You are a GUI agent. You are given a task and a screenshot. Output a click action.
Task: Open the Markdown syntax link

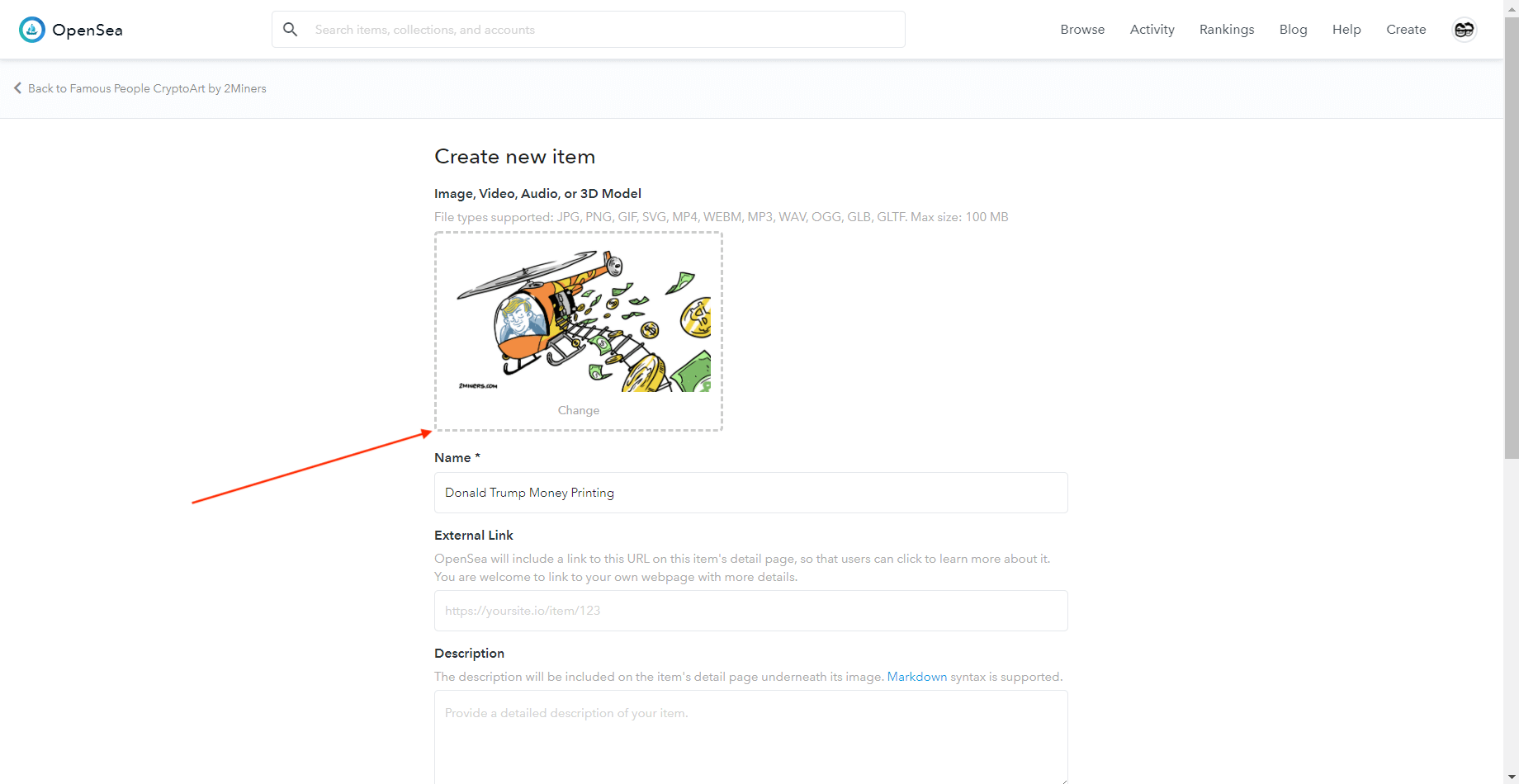pyautogui.click(x=916, y=677)
